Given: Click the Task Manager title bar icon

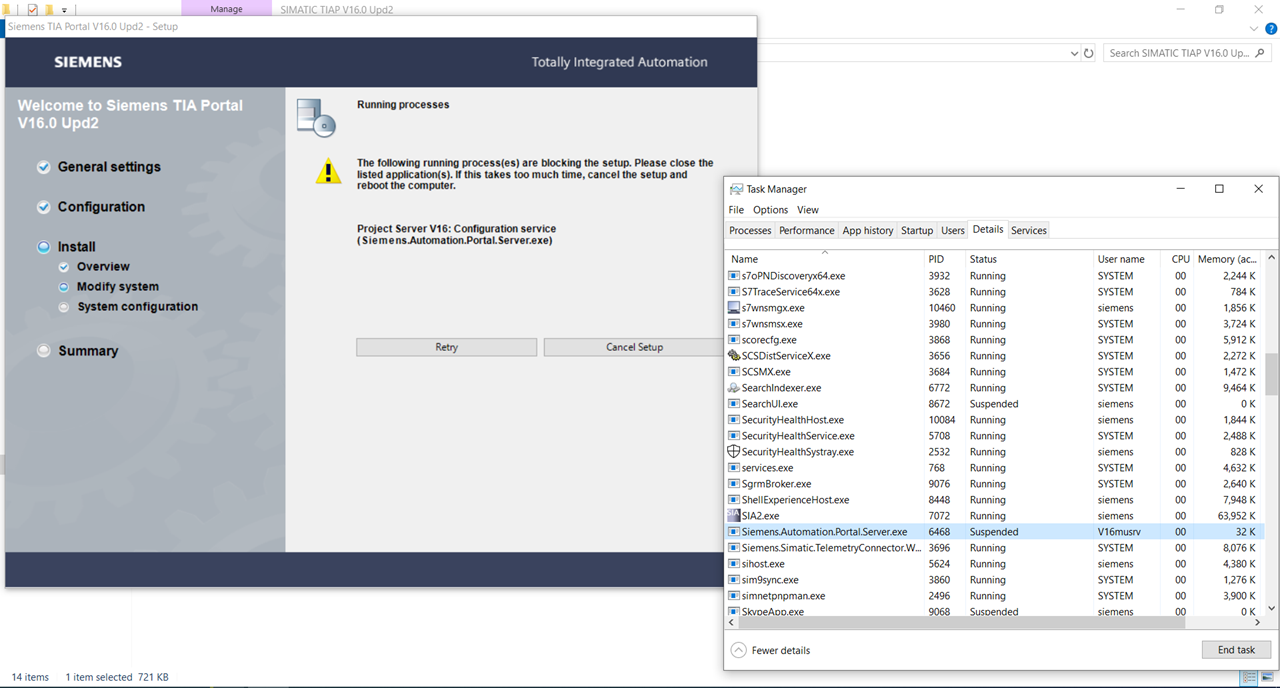Looking at the screenshot, I should 737,189.
